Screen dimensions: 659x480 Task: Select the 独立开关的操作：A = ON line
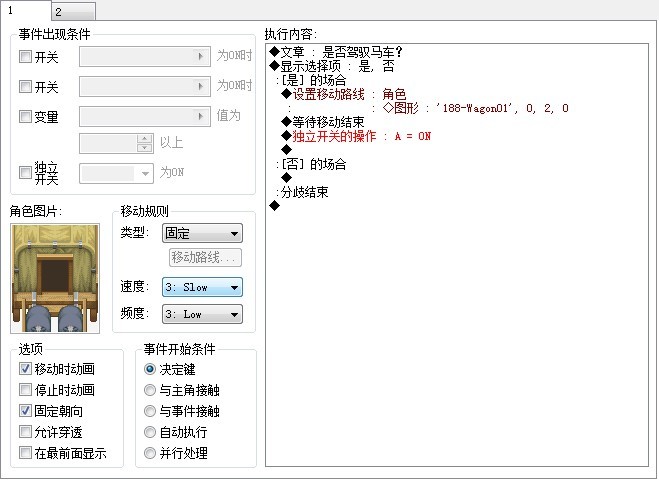[356, 136]
